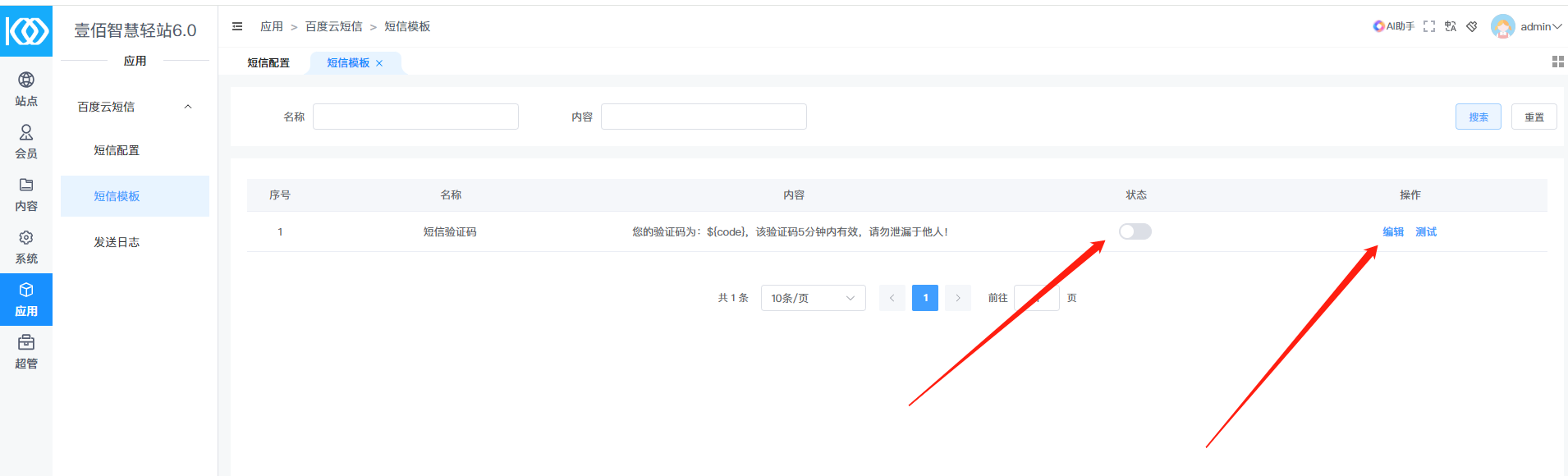Image resolution: width=1568 pixels, height=476 pixels.
Task: Click the 测试 link for 短信验证码
Action: point(1426,232)
